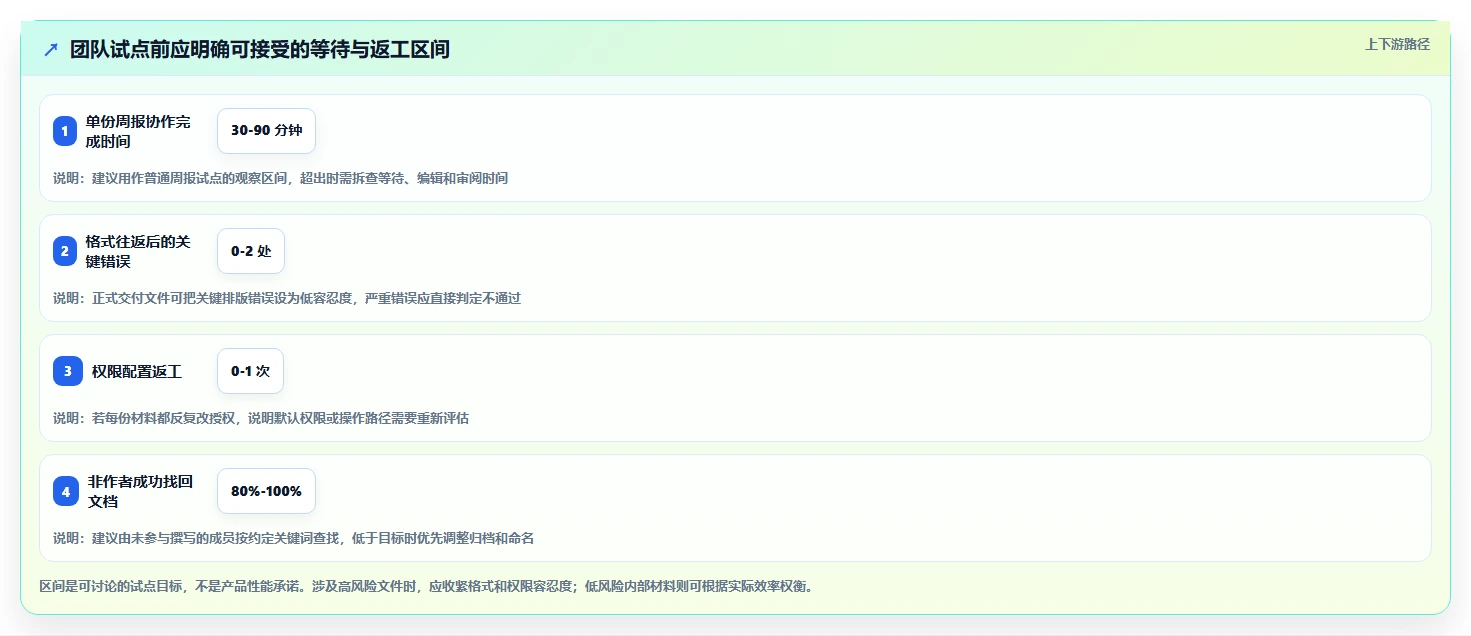Click the 上下游路径 label in the header

coord(1397,44)
